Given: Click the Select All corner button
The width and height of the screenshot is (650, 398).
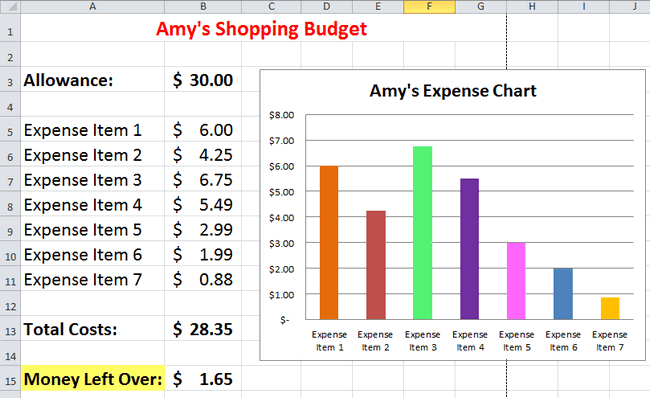Looking at the screenshot, I should tap(10, 6).
